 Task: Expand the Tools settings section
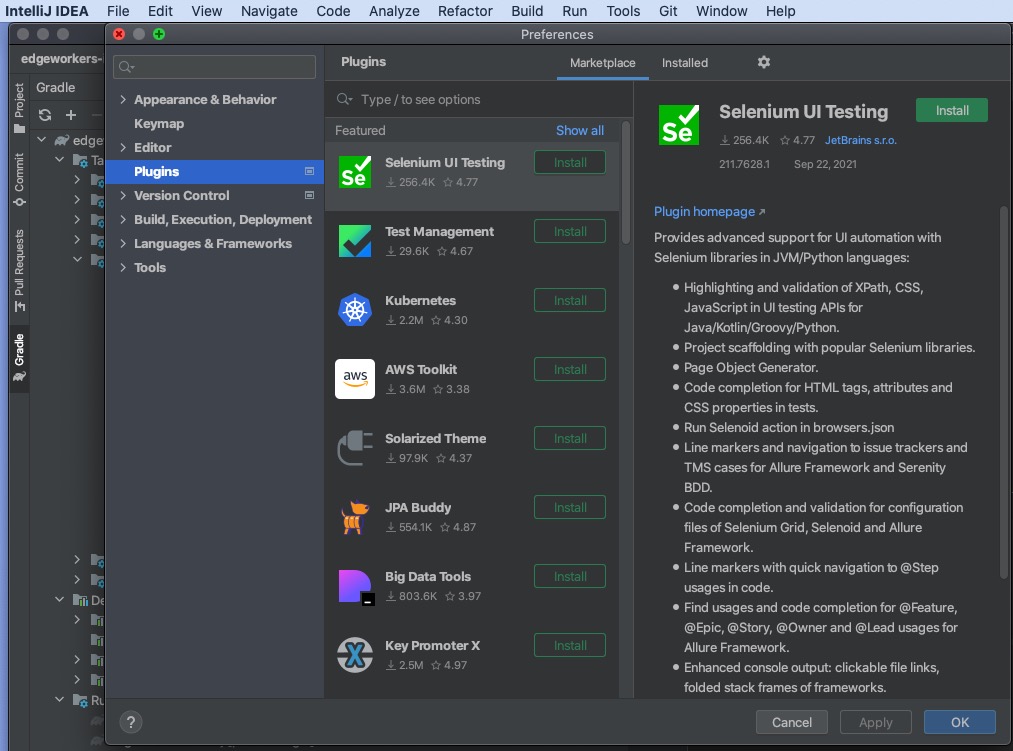click(123, 268)
